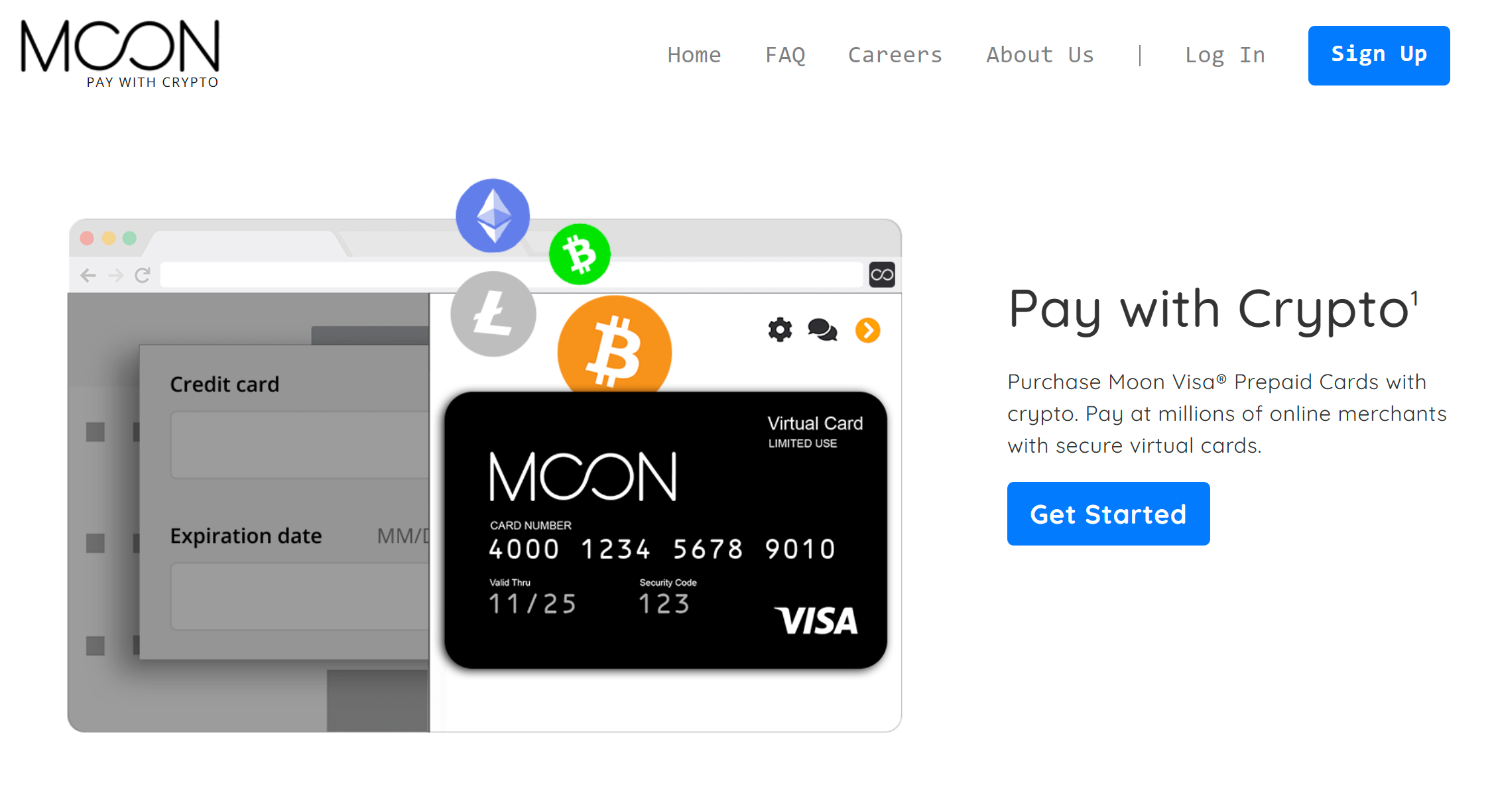1496x812 pixels.
Task: Click the settings gear icon on virtual card
Action: (779, 332)
